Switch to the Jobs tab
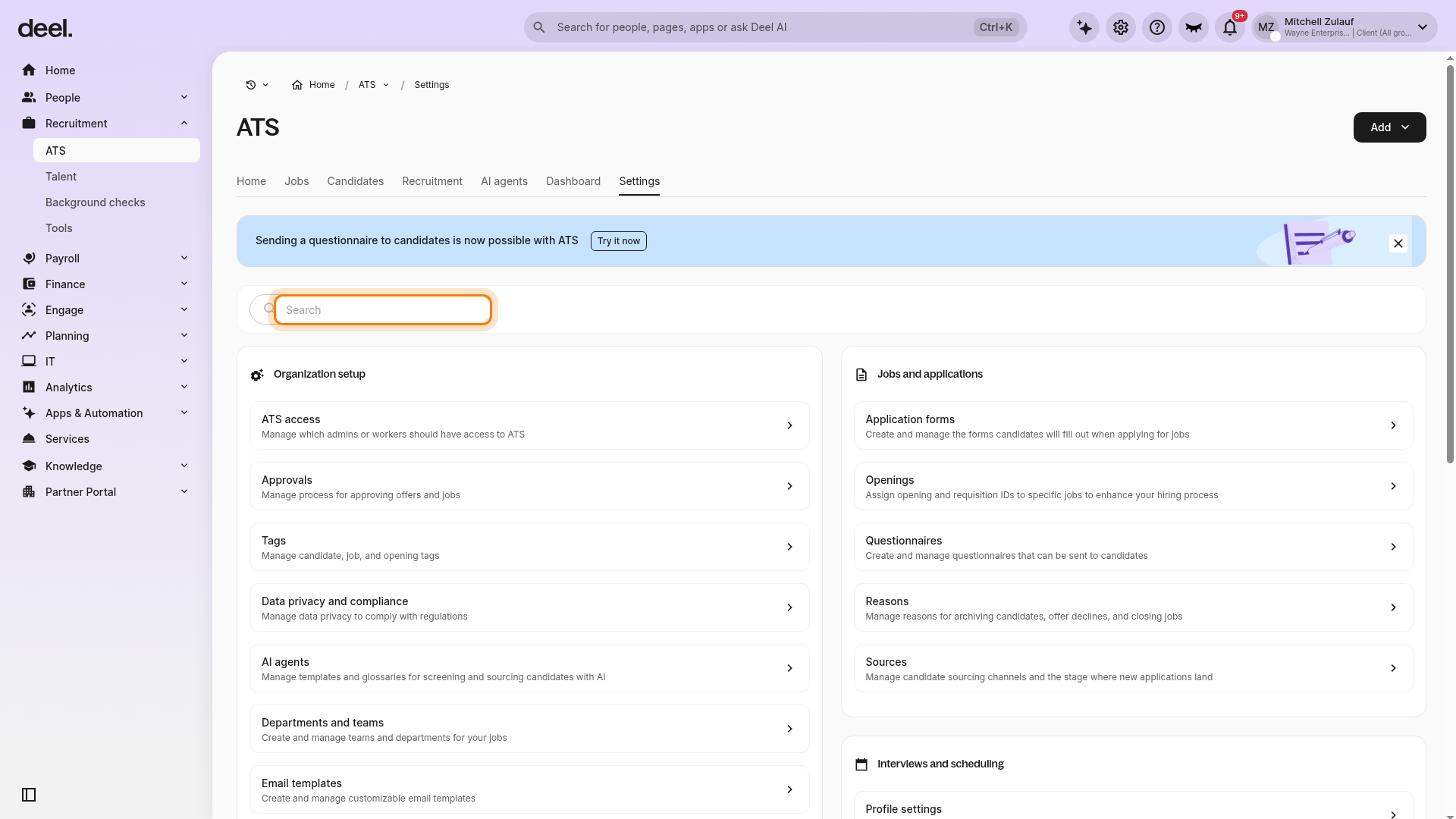1456x819 pixels. (297, 181)
